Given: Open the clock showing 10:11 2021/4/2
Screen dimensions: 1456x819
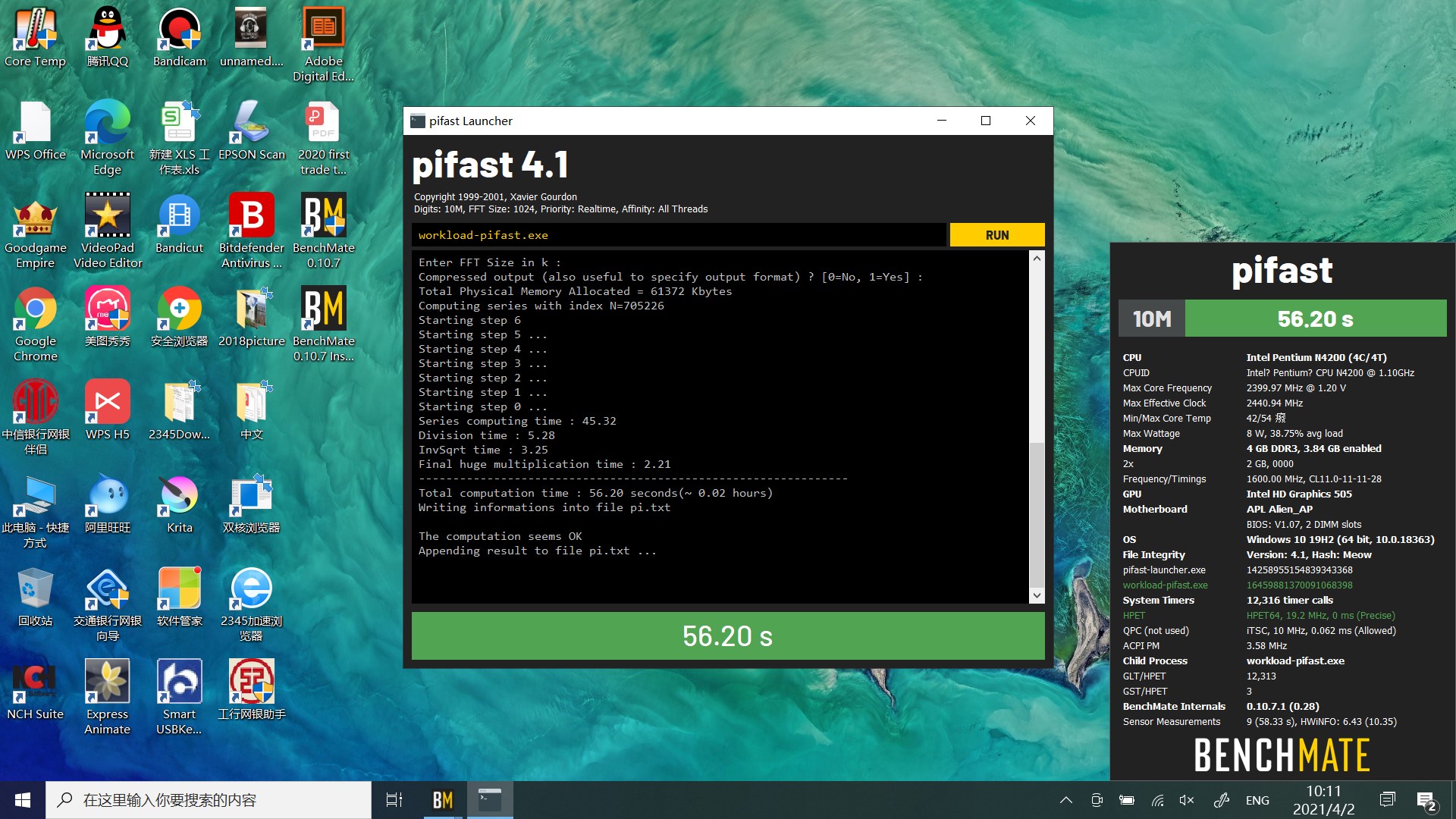Looking at the screenshot, I should [x=1323, y=800].
